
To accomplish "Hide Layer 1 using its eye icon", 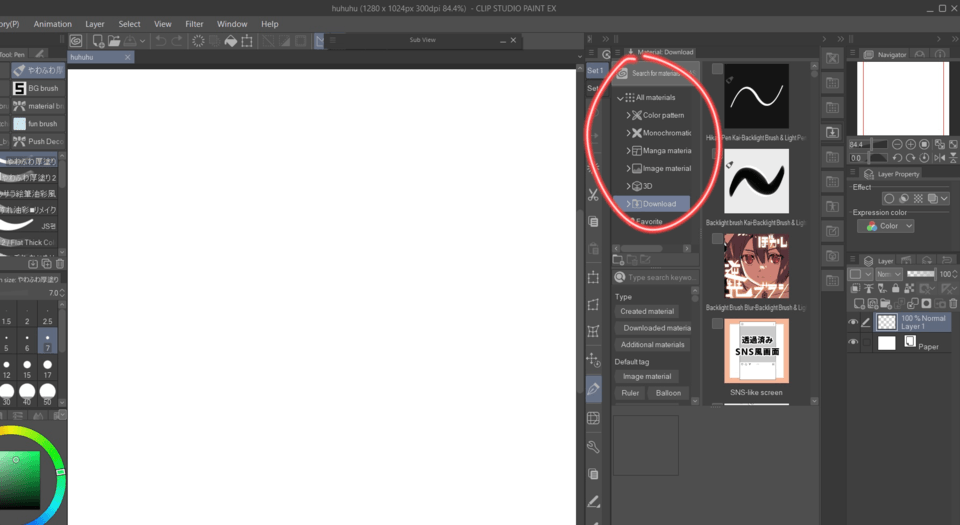I will click(853, 322).
